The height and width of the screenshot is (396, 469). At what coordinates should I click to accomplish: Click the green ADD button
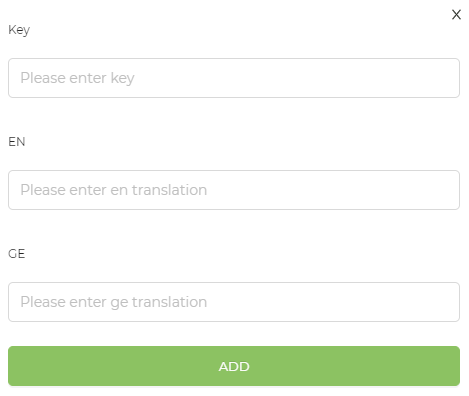point(234,366)
